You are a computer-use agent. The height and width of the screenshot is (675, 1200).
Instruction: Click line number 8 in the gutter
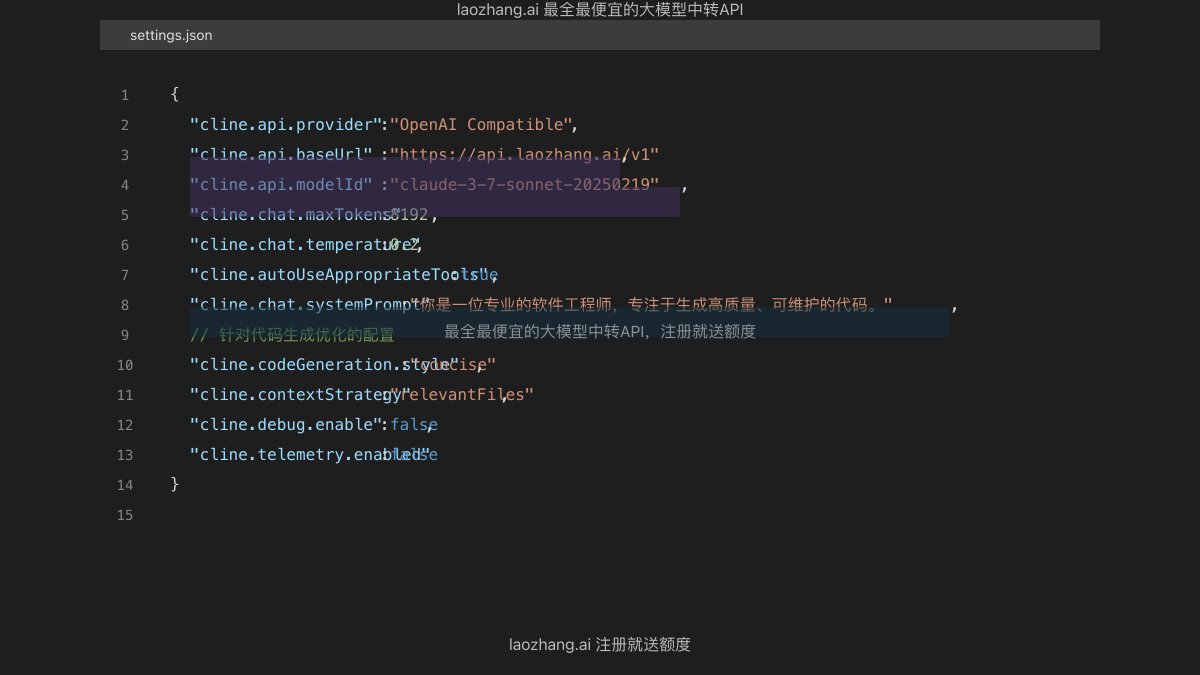pyautogui.click(x=125, y=305)
